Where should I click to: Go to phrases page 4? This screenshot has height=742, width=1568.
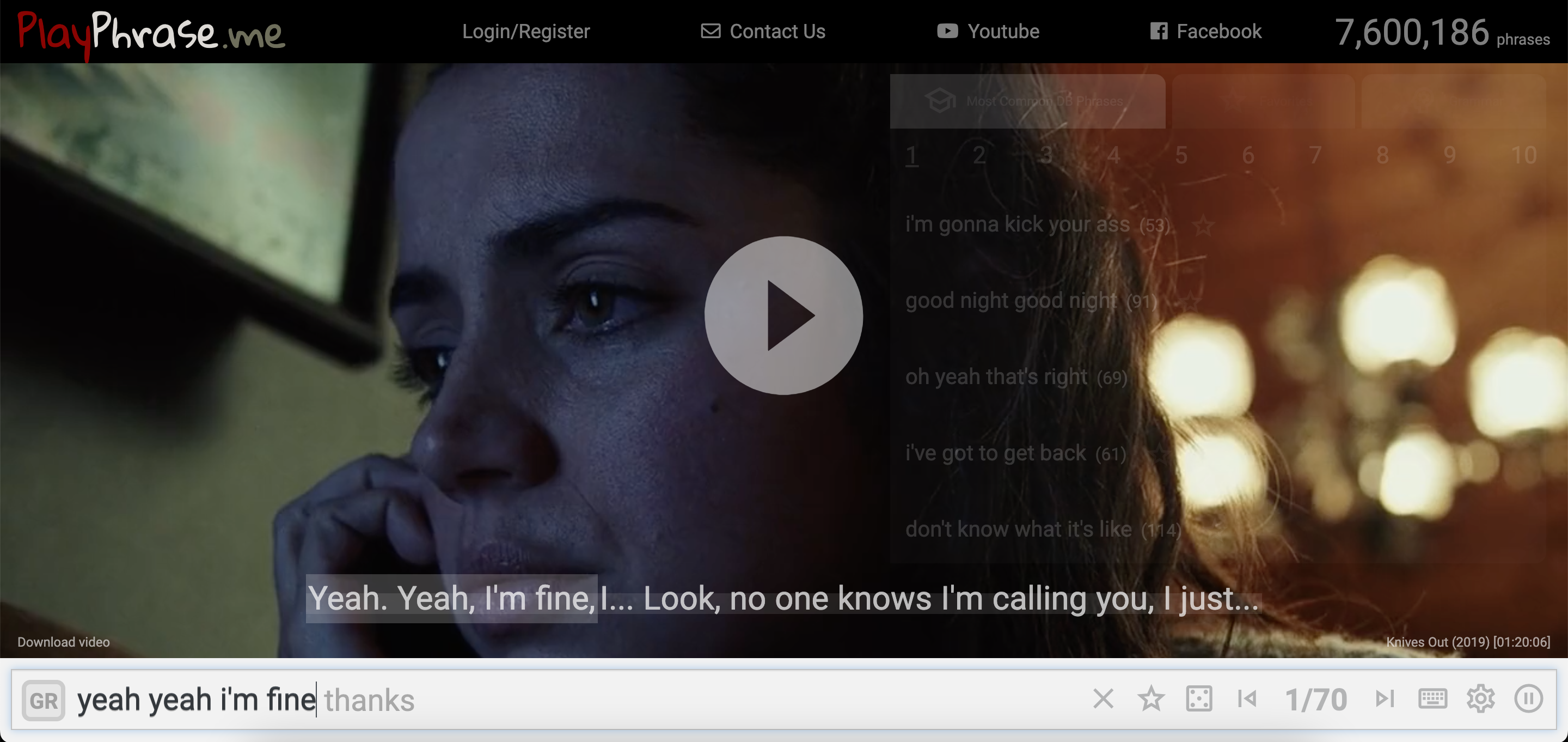click(1113, 155)
